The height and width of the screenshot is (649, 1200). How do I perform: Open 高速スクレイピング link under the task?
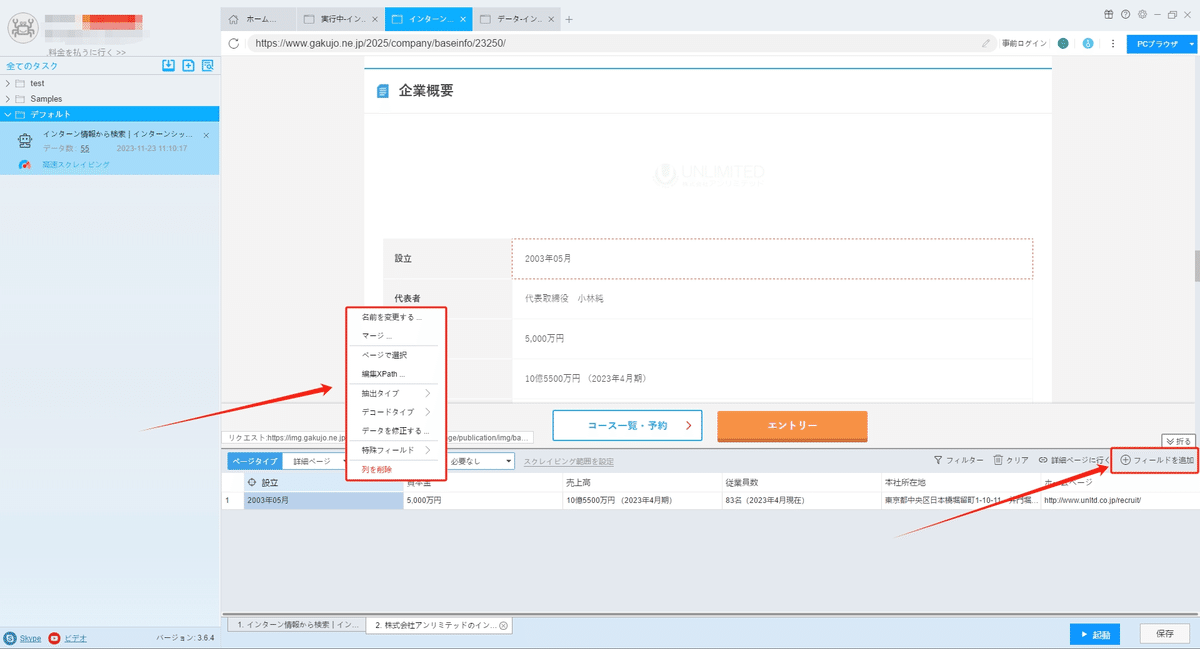coord(76,164)
